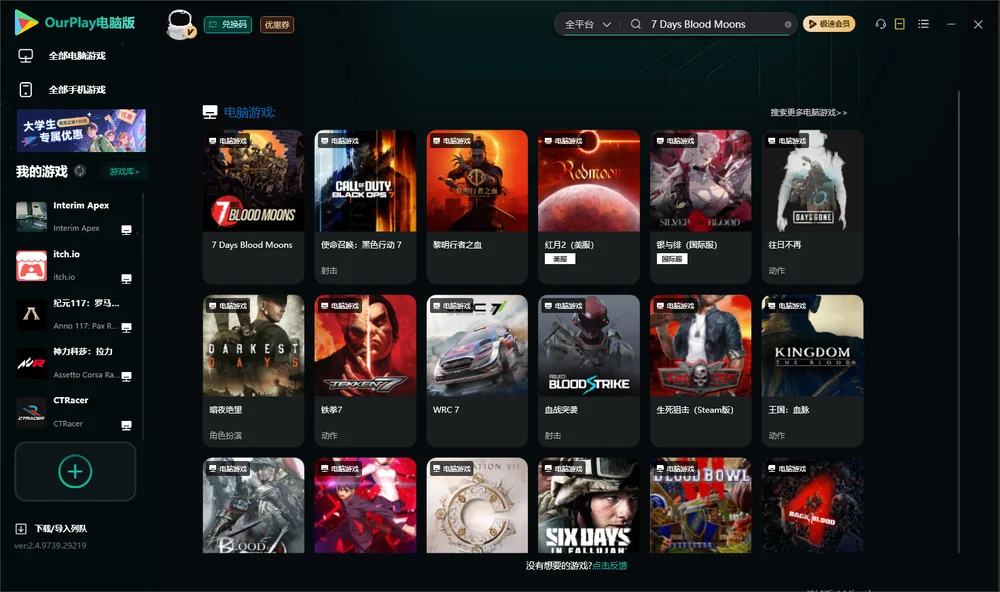Click the 点击反馈 feedback link

[x=610, y=566]
